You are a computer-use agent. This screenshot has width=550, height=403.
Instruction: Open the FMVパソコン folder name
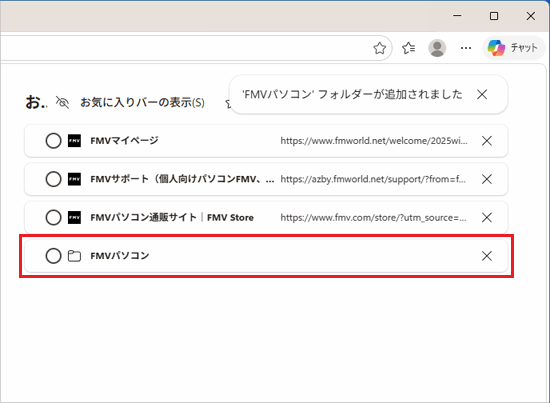120,256
